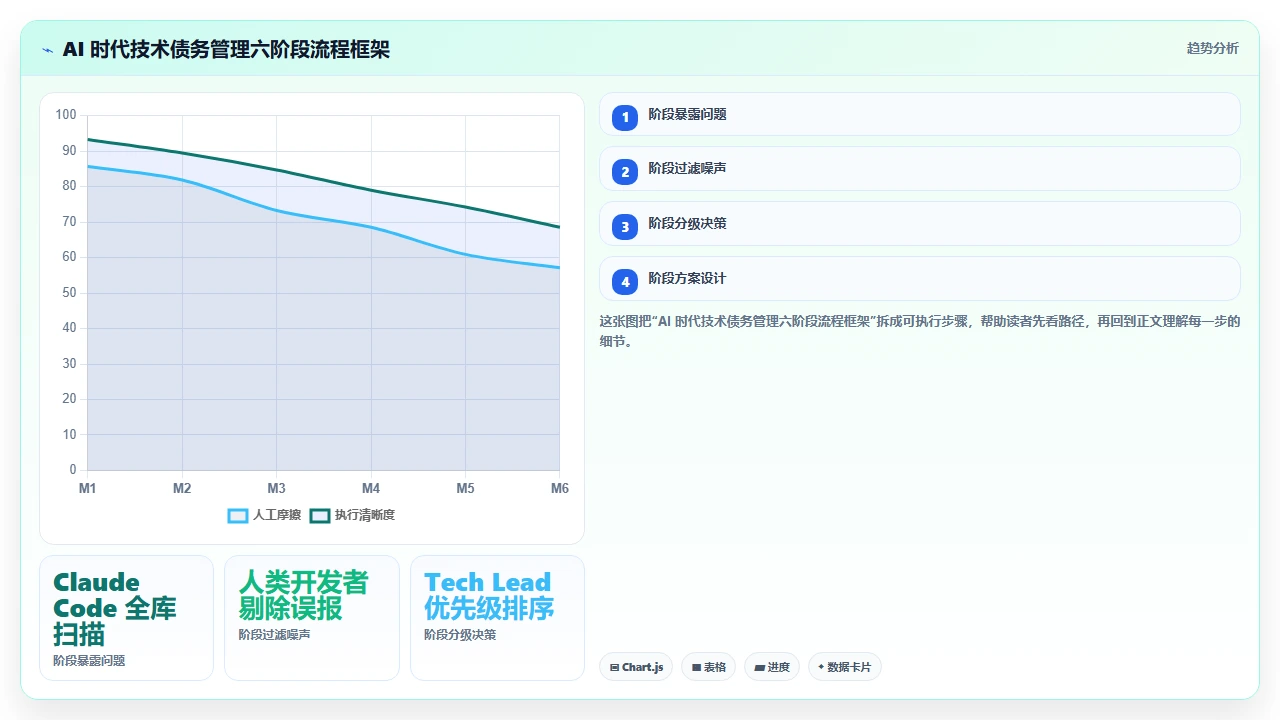Image resolution: width=1280 pixels, height=720 pixels.
Task: Click the 执行清晰度 legend label
Action: [x=365, y=515]
